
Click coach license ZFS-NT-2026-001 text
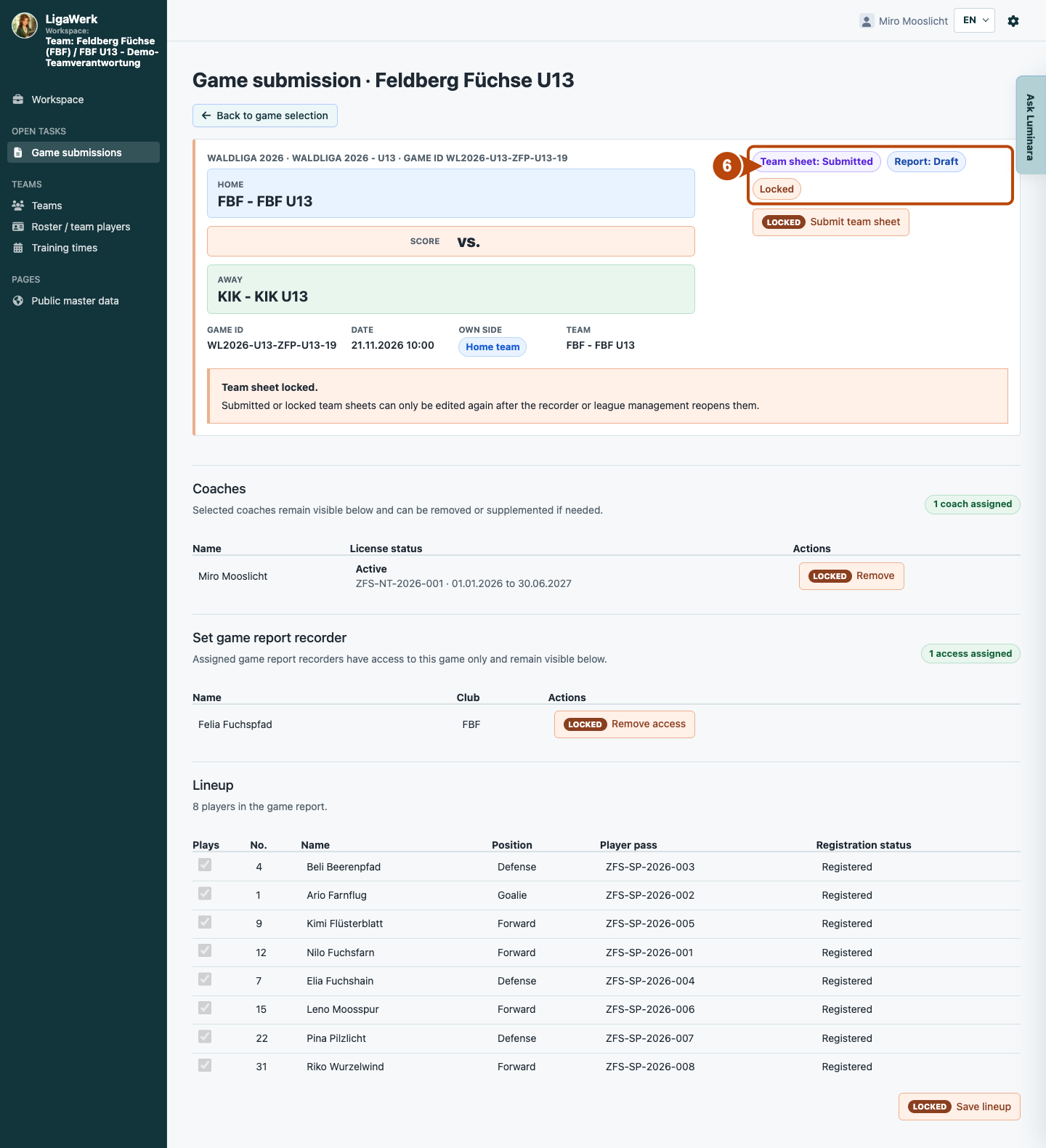click(399, 583)
